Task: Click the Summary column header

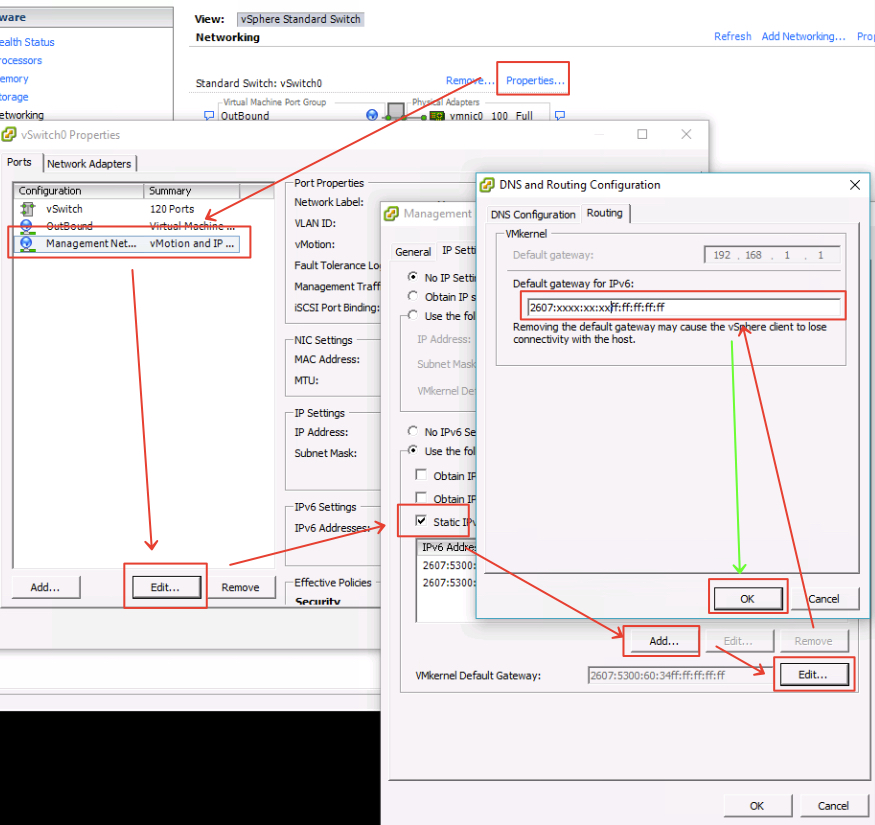Action: click(192, 191)
